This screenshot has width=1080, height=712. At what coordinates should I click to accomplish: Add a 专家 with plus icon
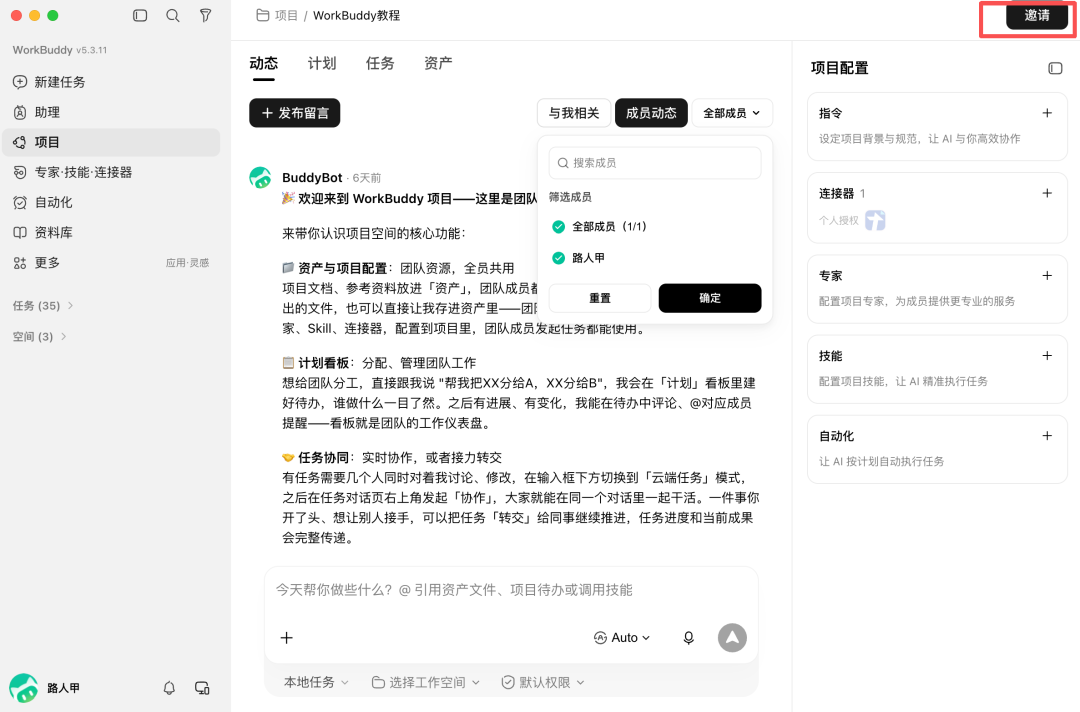pyautogui.click(x=1047, y=275)
